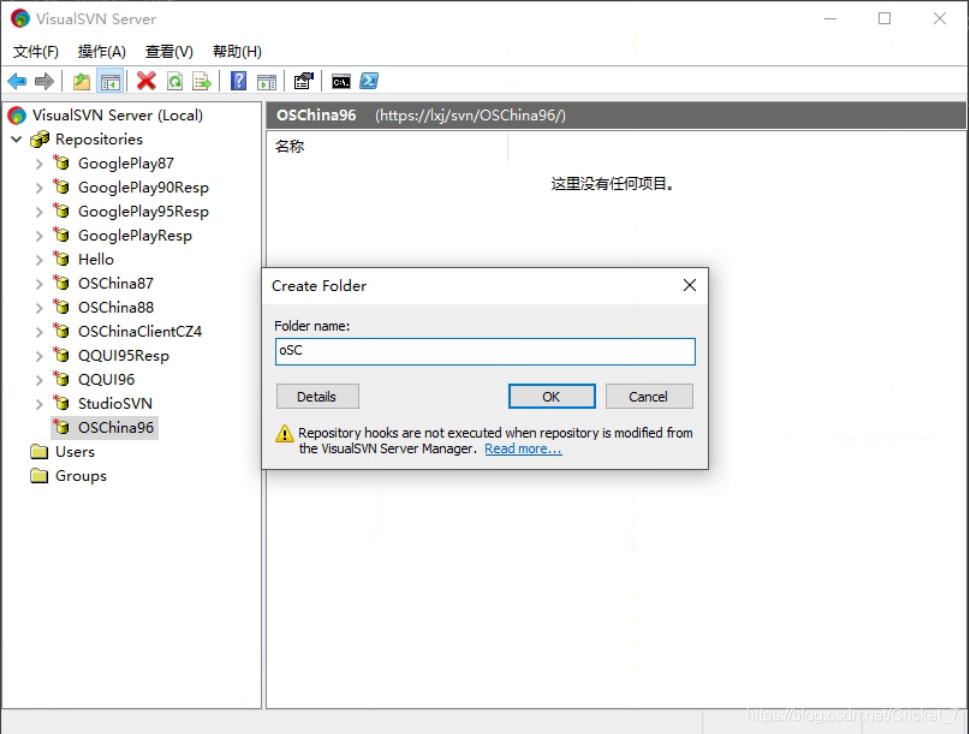Expand the GooglePlayResp repository node
Screen dimensions: 969x734
point(39,236)
